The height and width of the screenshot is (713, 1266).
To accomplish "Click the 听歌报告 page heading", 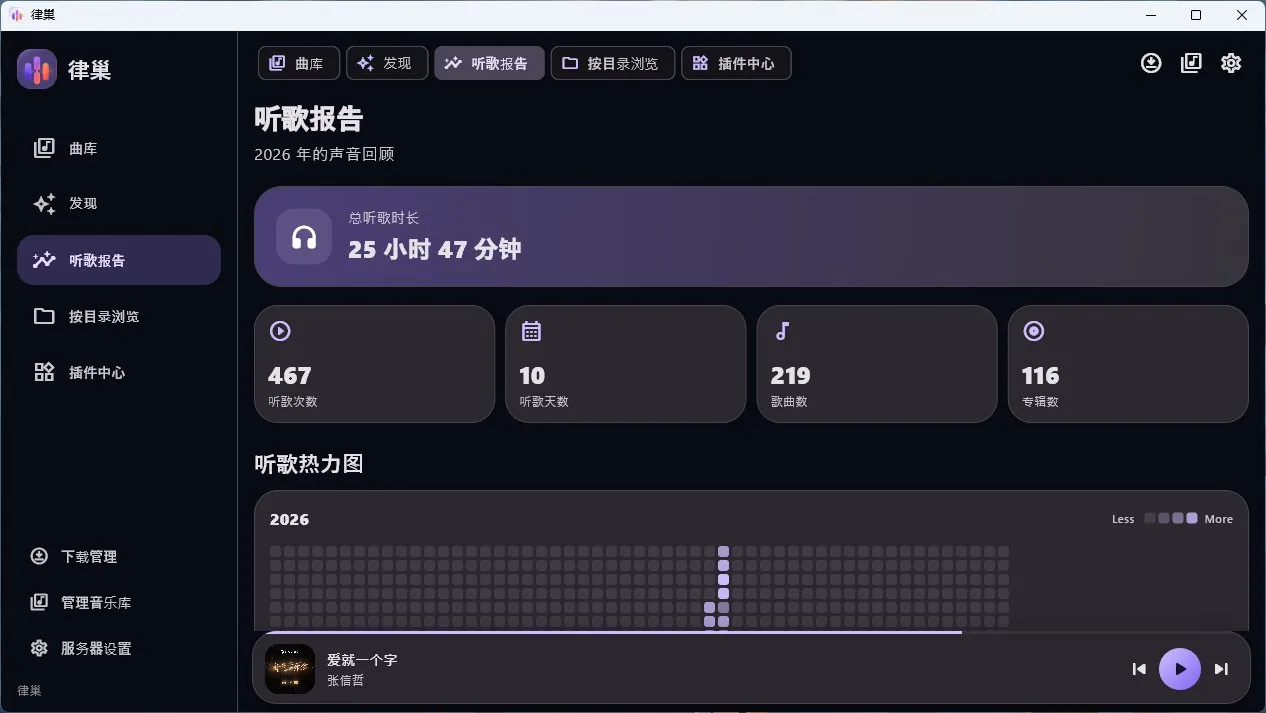I will (x=308, y=119).
